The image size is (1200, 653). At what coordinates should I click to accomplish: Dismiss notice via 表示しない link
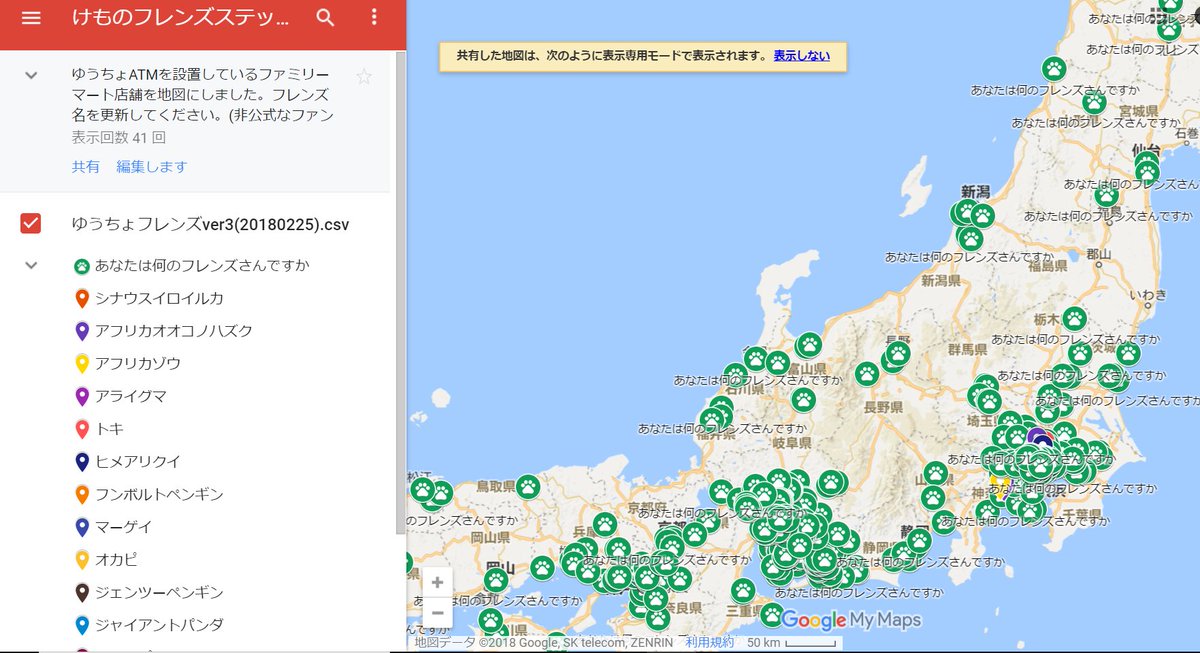(801, 56)
